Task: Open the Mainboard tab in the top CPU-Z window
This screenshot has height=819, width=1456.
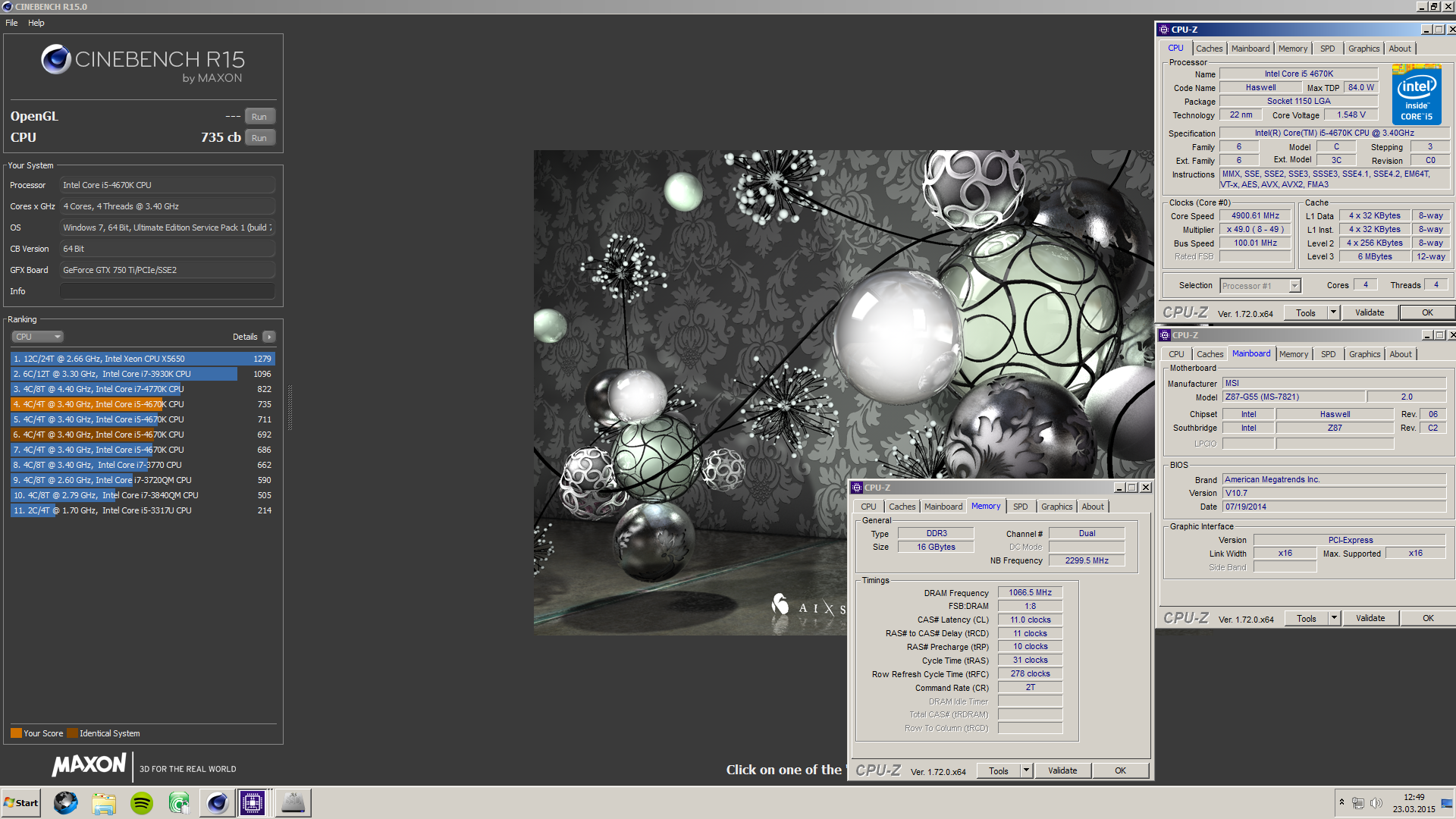Action: click(x=1250, y=49)
